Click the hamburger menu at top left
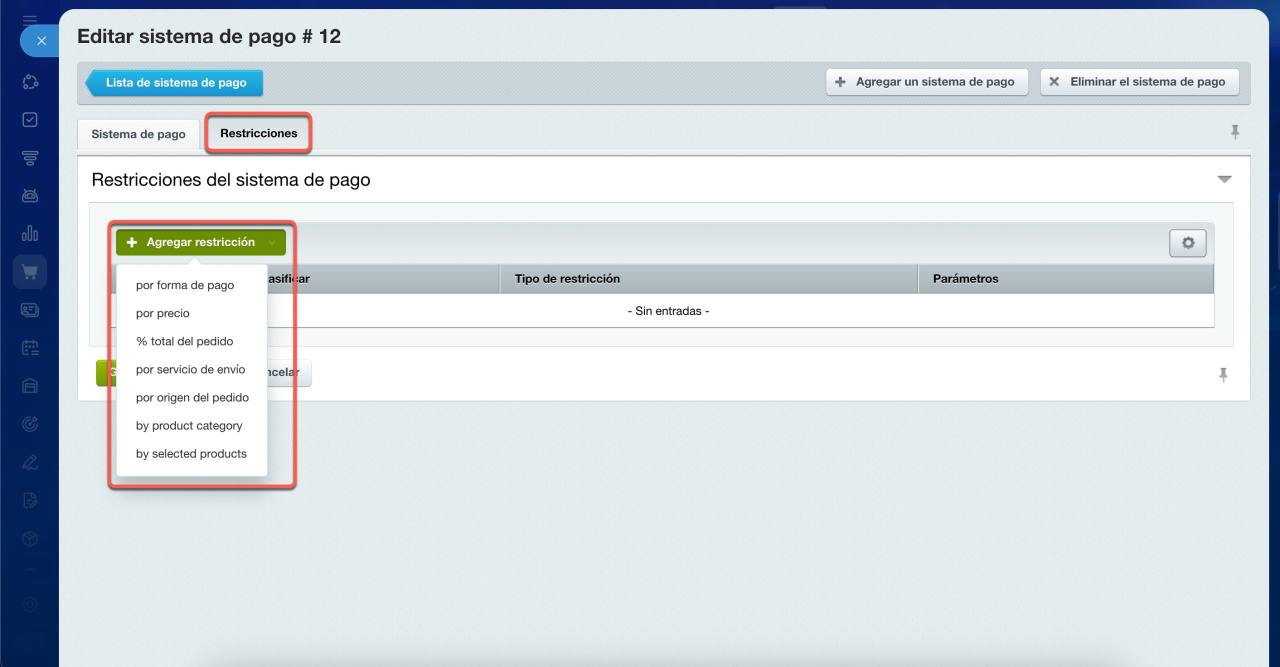This screenshot has height=667, width=1280. [30, 19]
